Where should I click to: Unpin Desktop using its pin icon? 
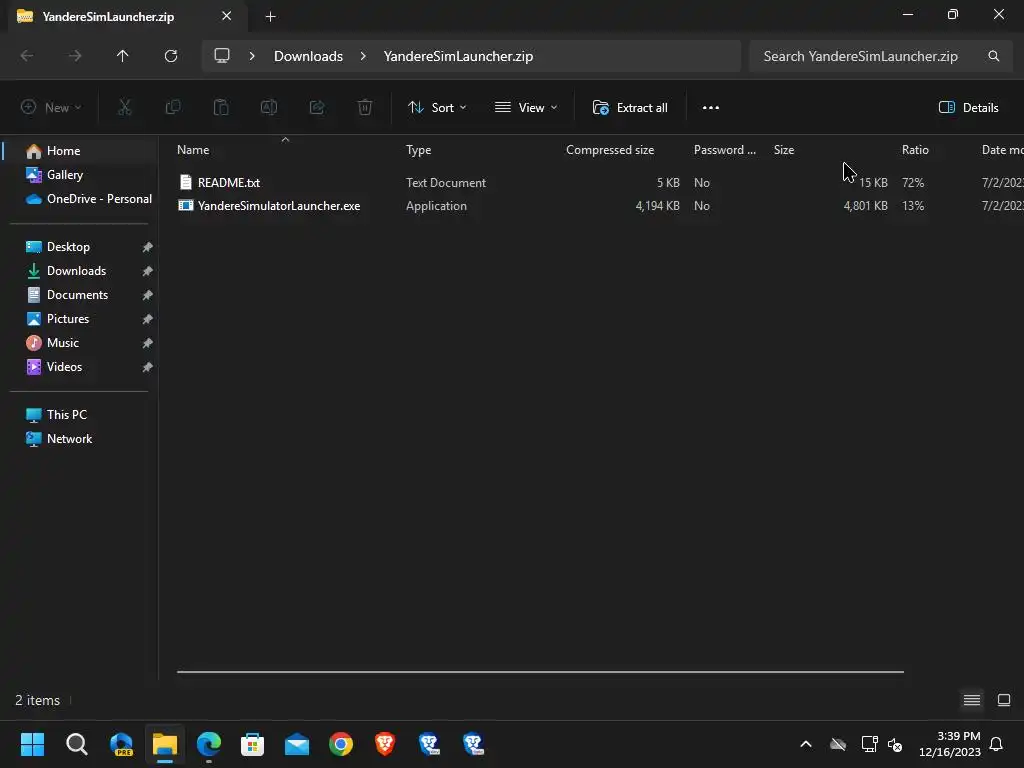pos(148,247)
